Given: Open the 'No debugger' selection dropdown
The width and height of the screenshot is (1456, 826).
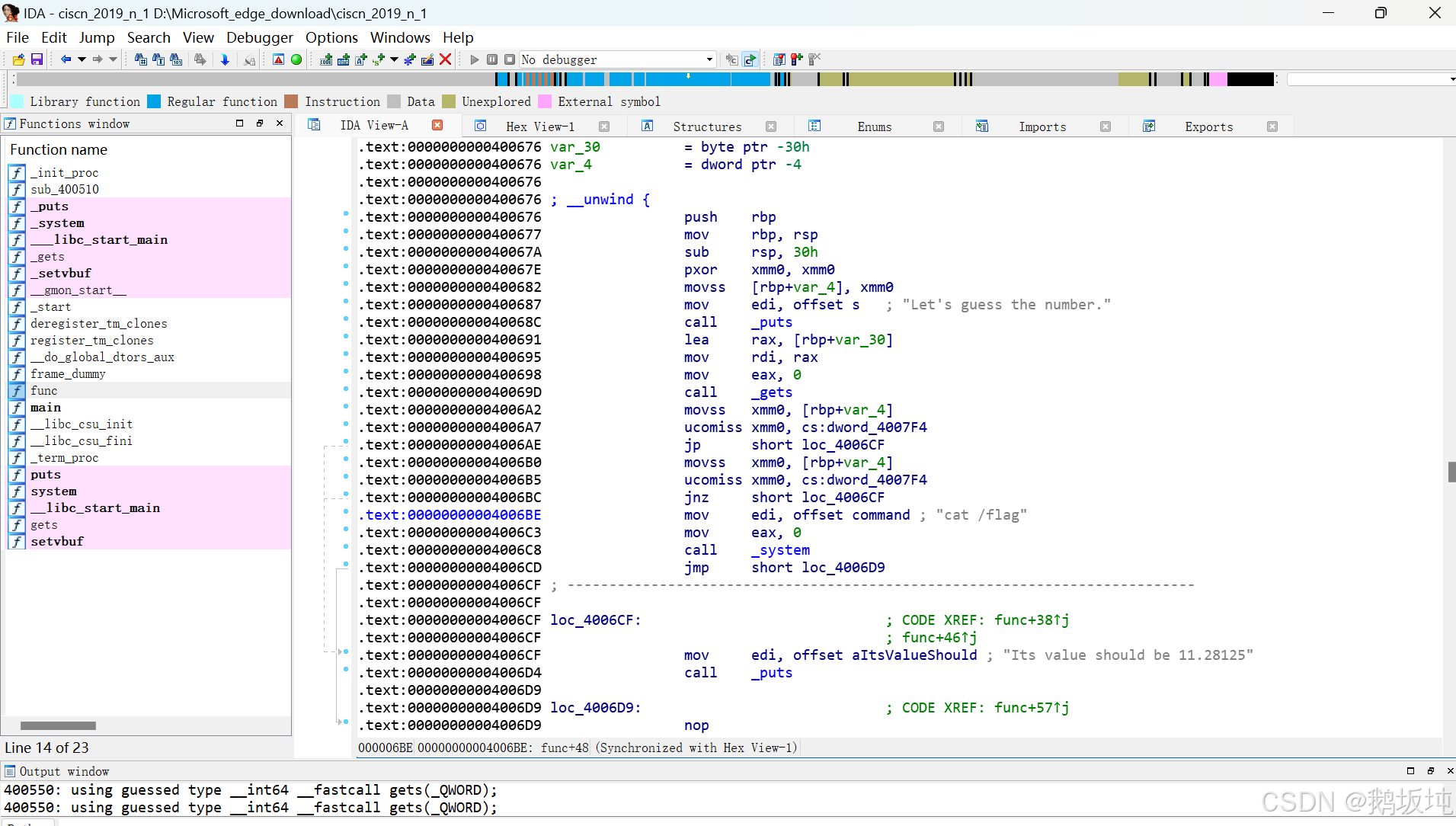Looking at the screenshot, I should pyautogui.click(x=709, y=59).
